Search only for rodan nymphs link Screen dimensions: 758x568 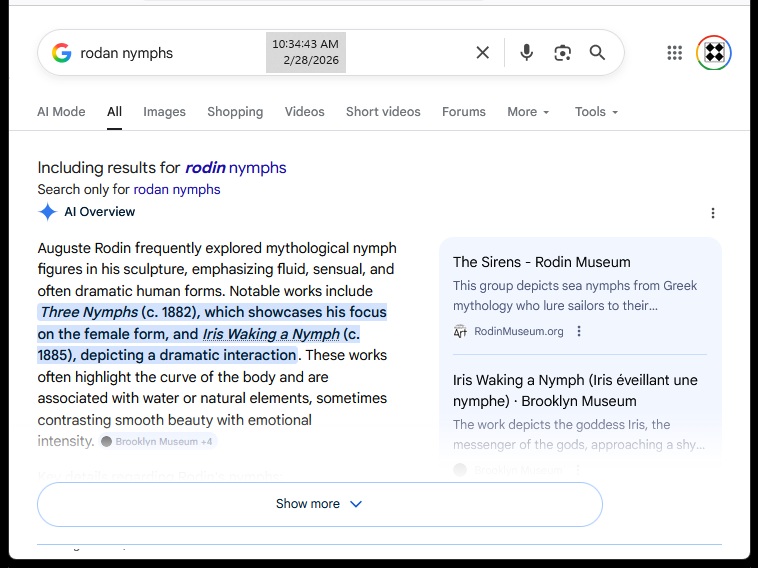pyautogui.click(x=176, y=190)
